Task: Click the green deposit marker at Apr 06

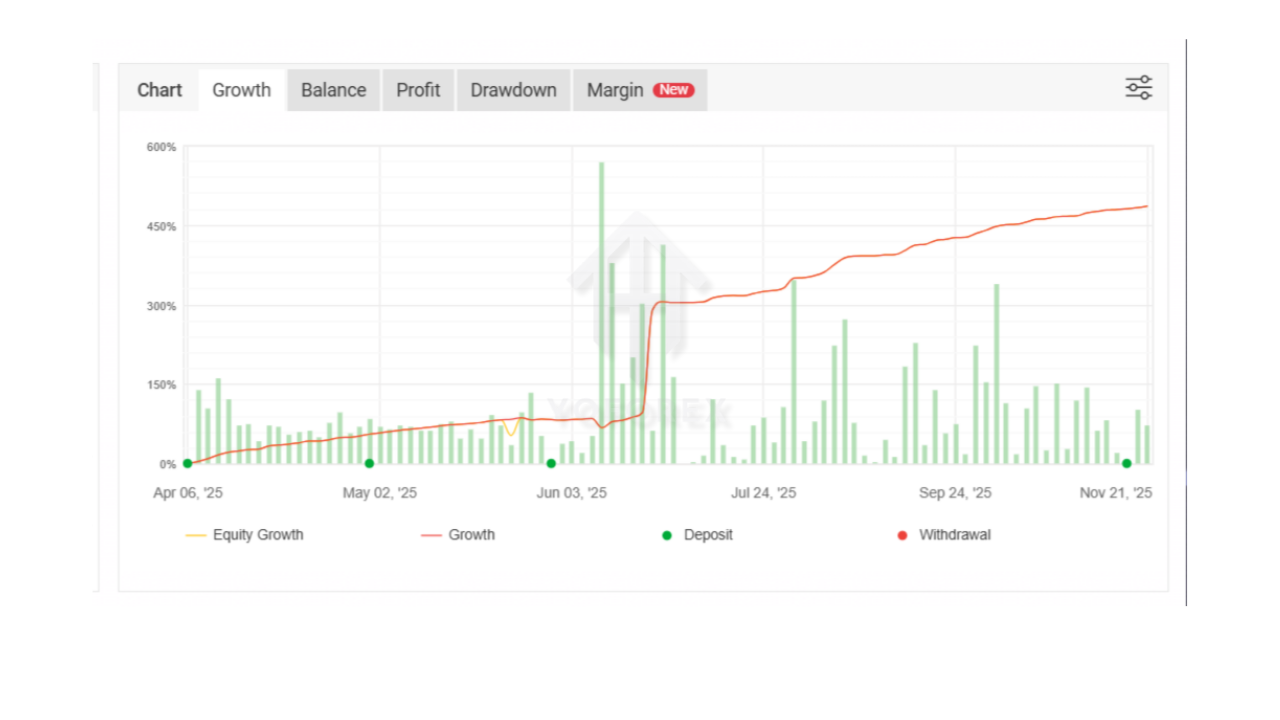Action: 187,464
